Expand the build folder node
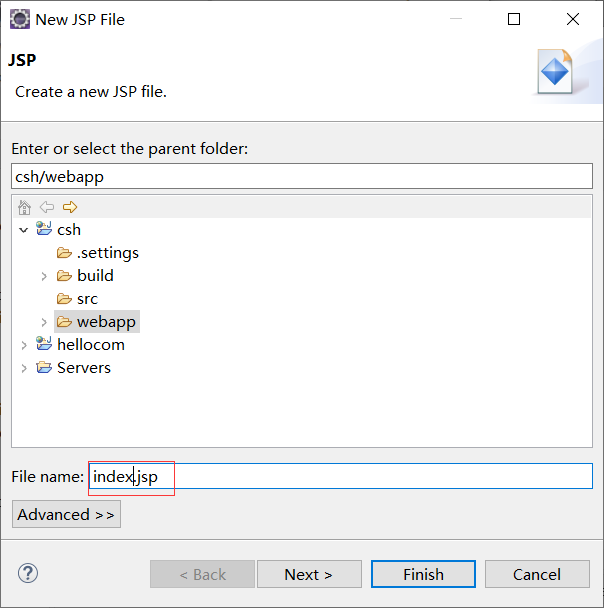 tap(44, 276)
